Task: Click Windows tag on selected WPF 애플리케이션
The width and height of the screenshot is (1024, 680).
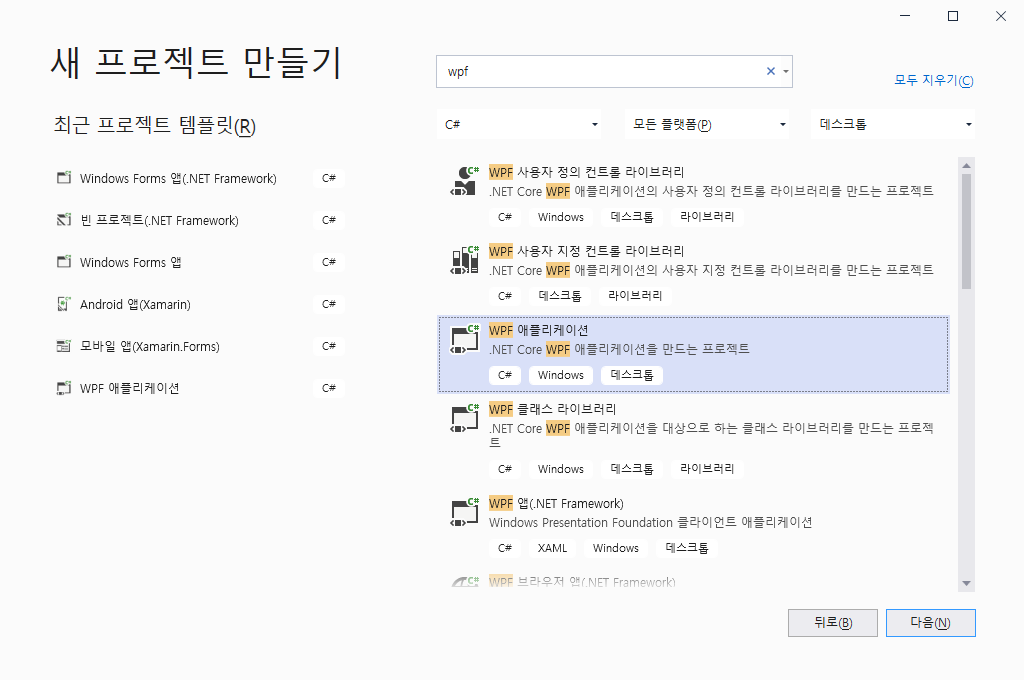Action: point(560,375)
